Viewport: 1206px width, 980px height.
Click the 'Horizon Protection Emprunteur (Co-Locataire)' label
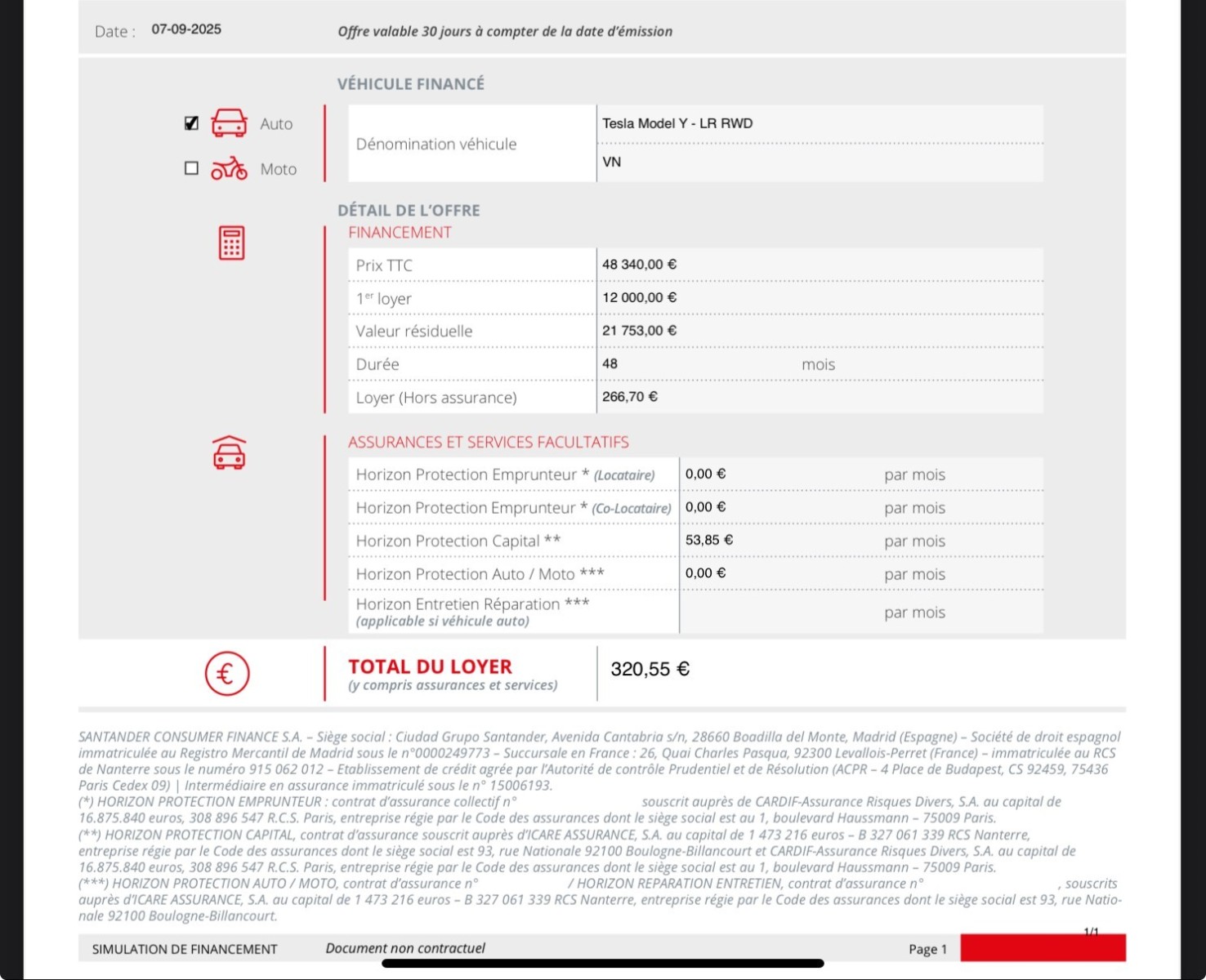[x=513, y=508]
